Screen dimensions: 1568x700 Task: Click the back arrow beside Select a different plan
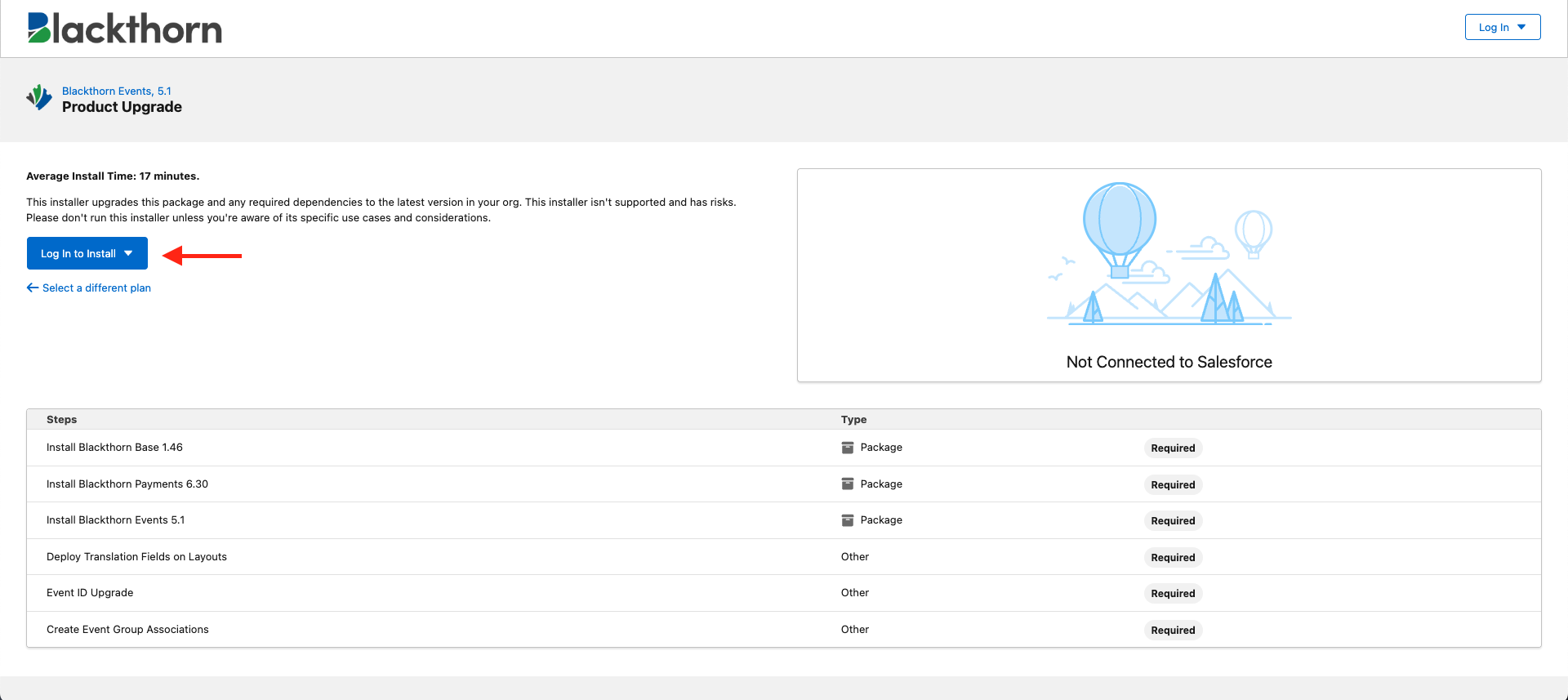[33, 288]
